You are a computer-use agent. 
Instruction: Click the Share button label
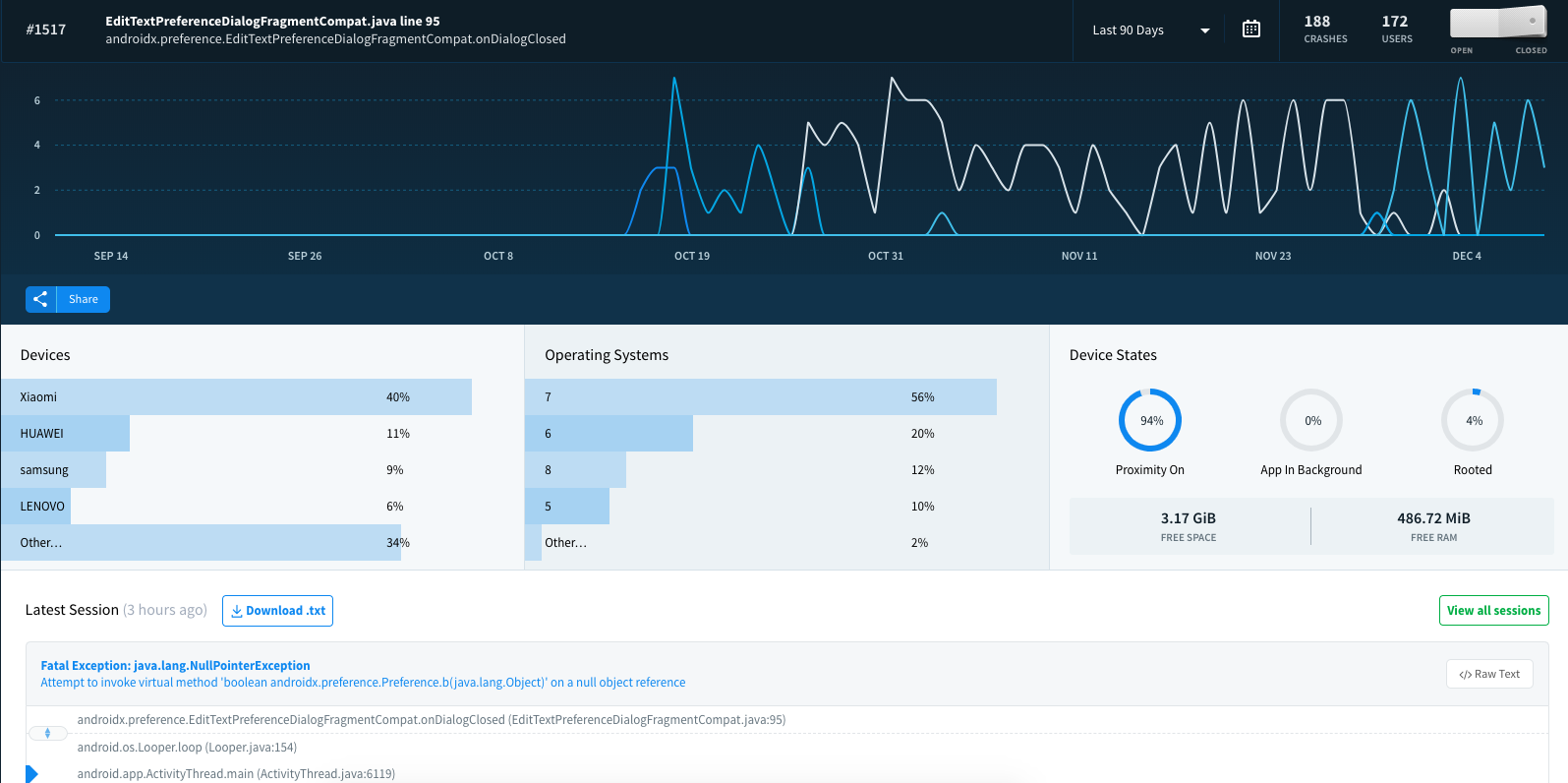(x=84, y=299)
